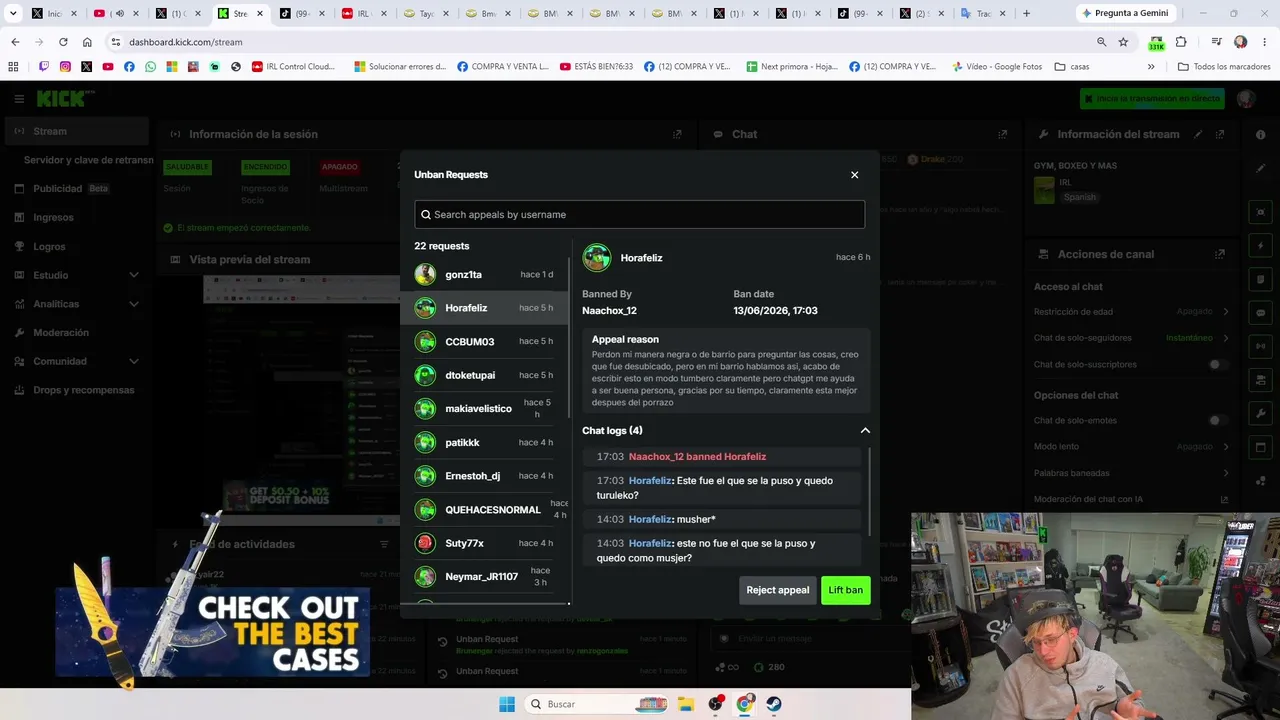This screenshot has height=720, width=1280.
Task: Reload the page with the browser refresh icon
Action: coord(63,42)
